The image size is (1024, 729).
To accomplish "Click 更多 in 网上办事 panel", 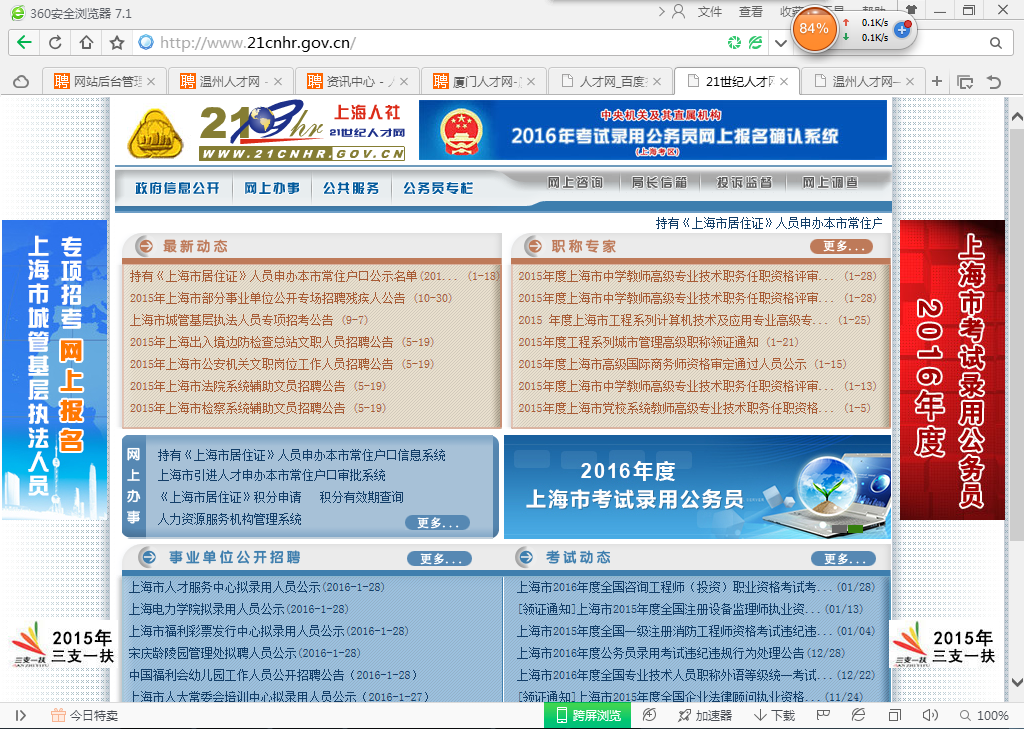I will coord(438,523).
